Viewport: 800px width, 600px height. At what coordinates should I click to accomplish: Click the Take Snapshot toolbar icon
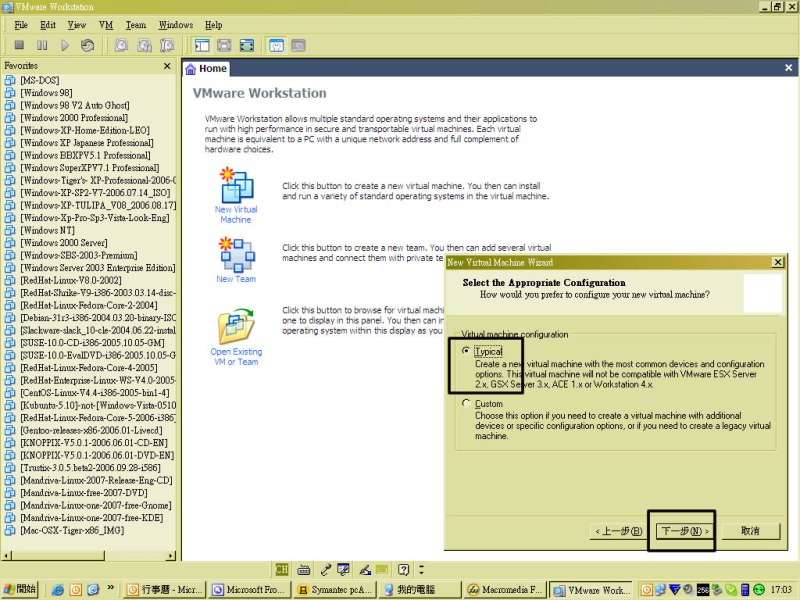coord(121,45)
